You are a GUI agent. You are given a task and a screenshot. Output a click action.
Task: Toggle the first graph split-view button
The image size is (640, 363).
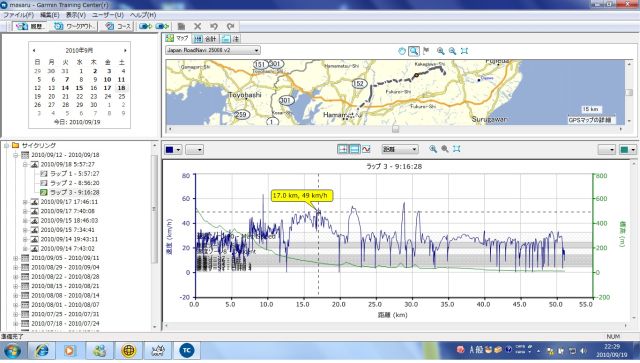tap(343, 149)
